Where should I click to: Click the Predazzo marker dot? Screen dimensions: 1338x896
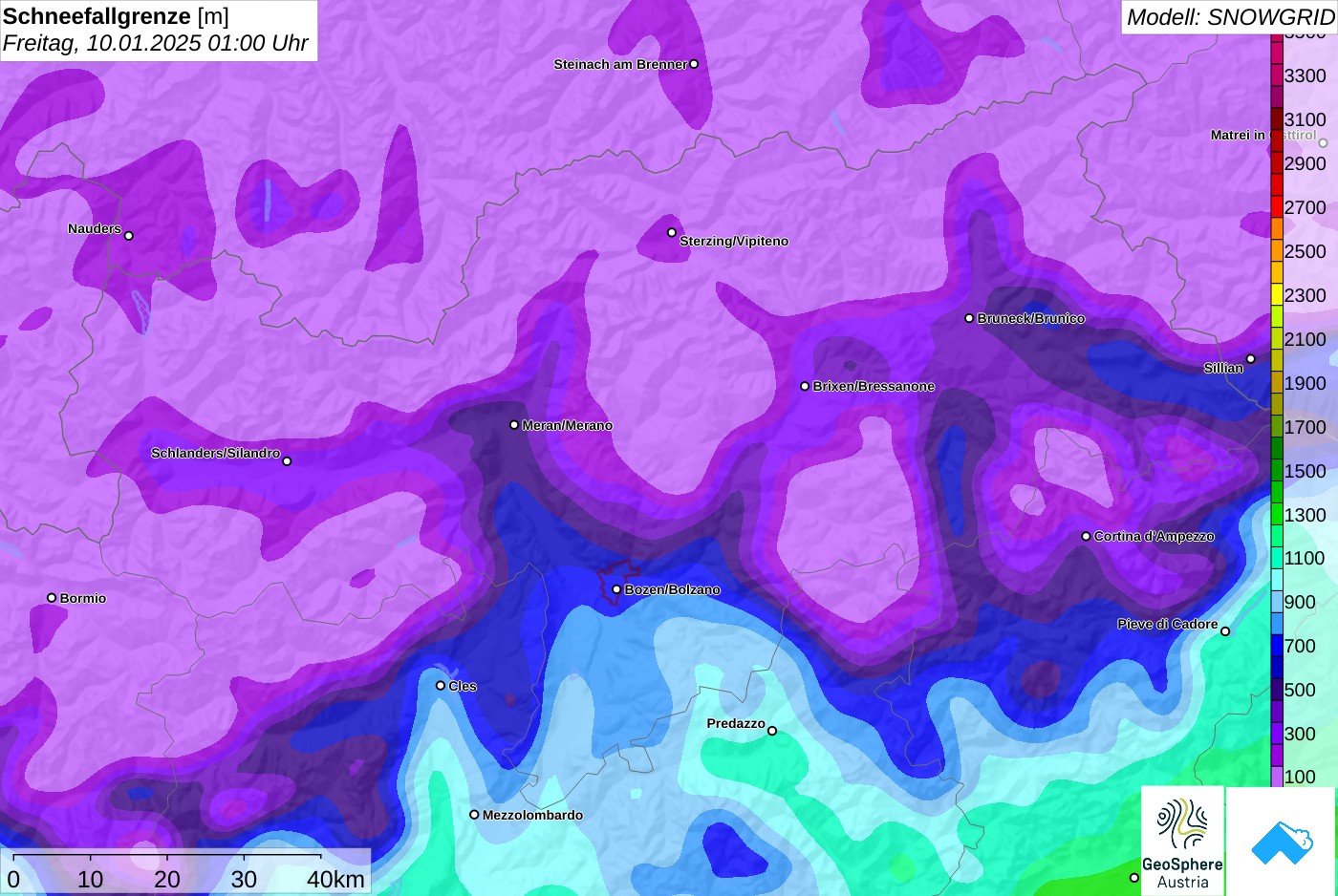coord(772,731)
